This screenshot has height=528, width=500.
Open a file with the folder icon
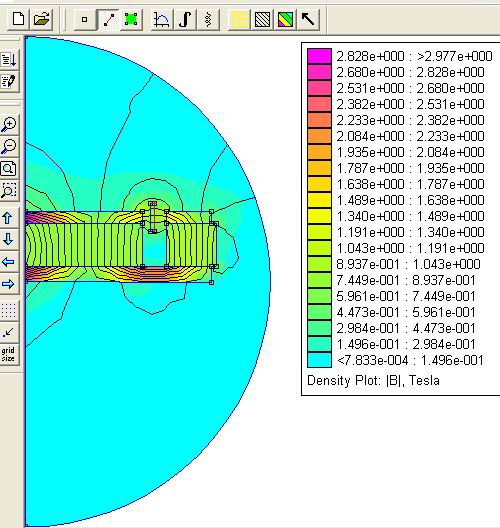[x=41, y=19]
